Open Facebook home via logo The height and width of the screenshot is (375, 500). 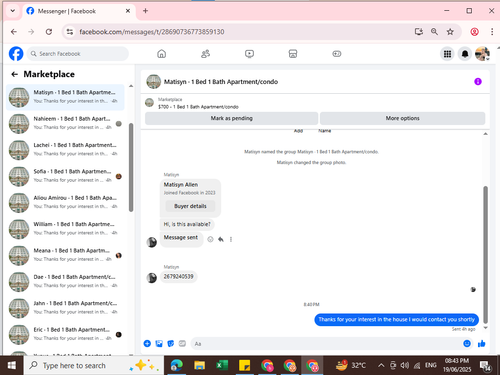coord(16,54)
